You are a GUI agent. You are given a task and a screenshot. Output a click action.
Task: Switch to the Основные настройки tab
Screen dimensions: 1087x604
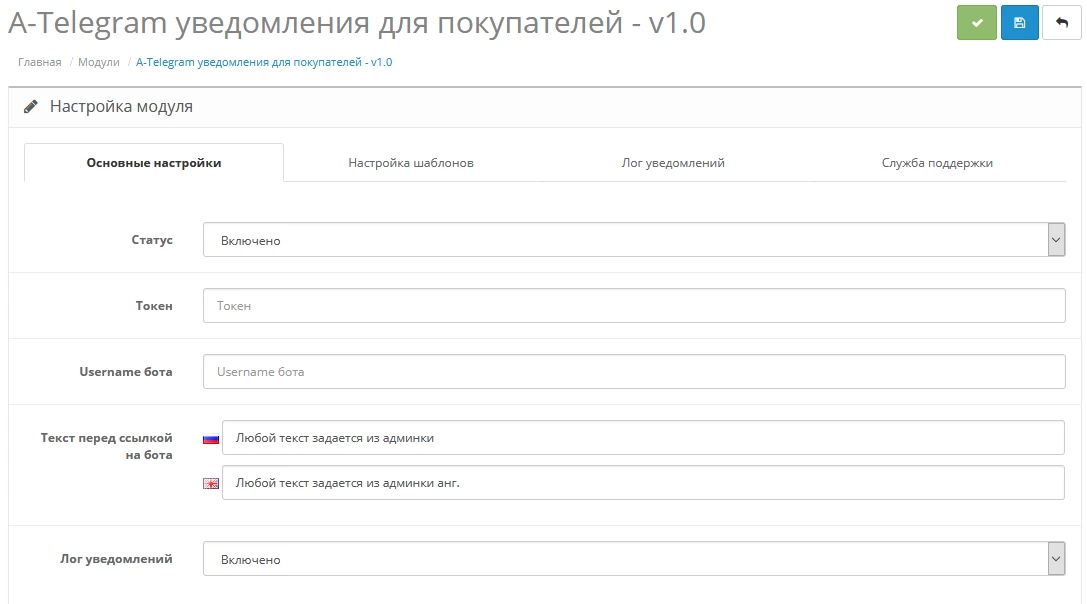pyautogui.click(x=154, y=163)
